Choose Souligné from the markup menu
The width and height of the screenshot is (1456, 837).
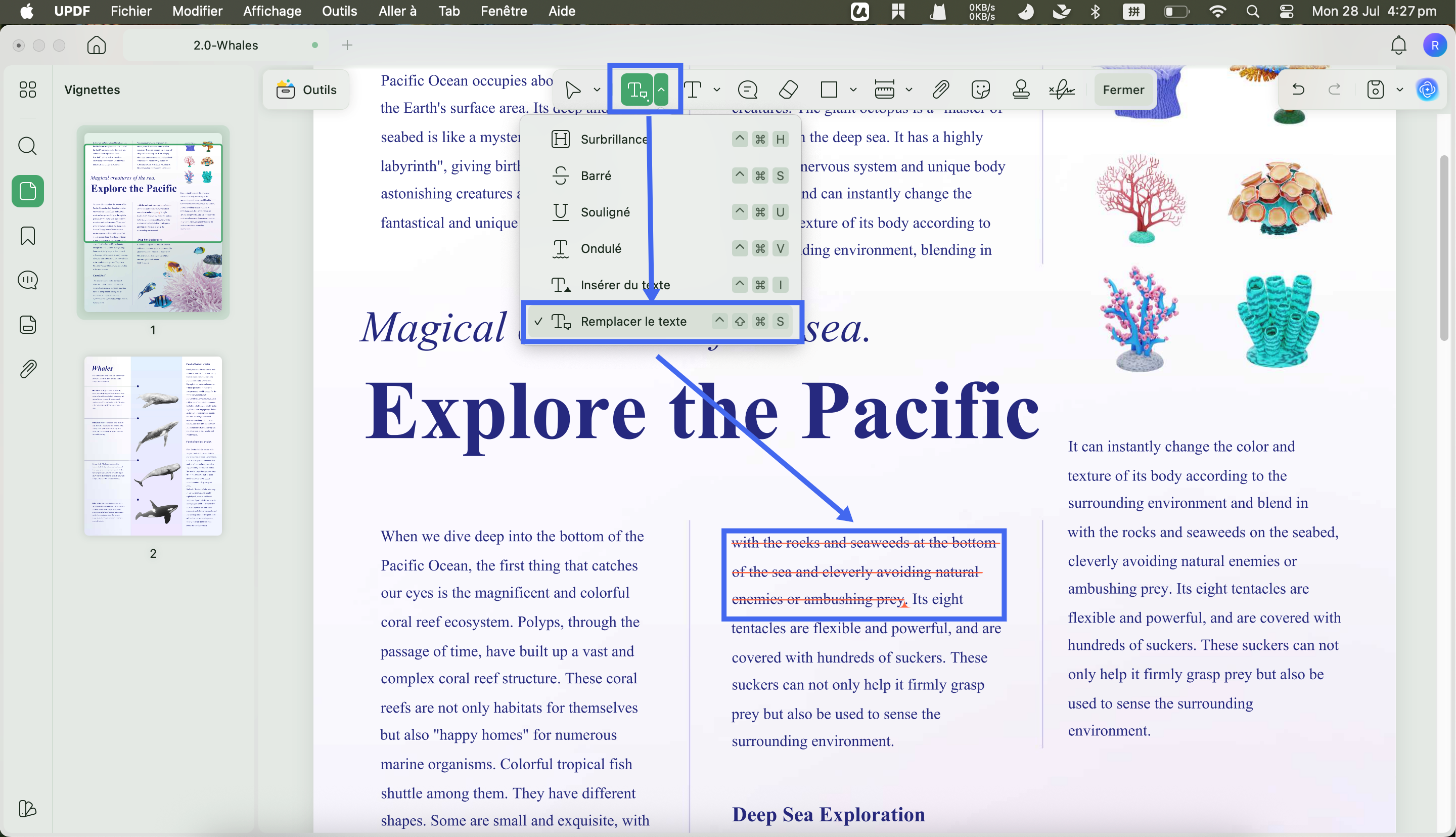pyautogui.click(x=661, y=212)
